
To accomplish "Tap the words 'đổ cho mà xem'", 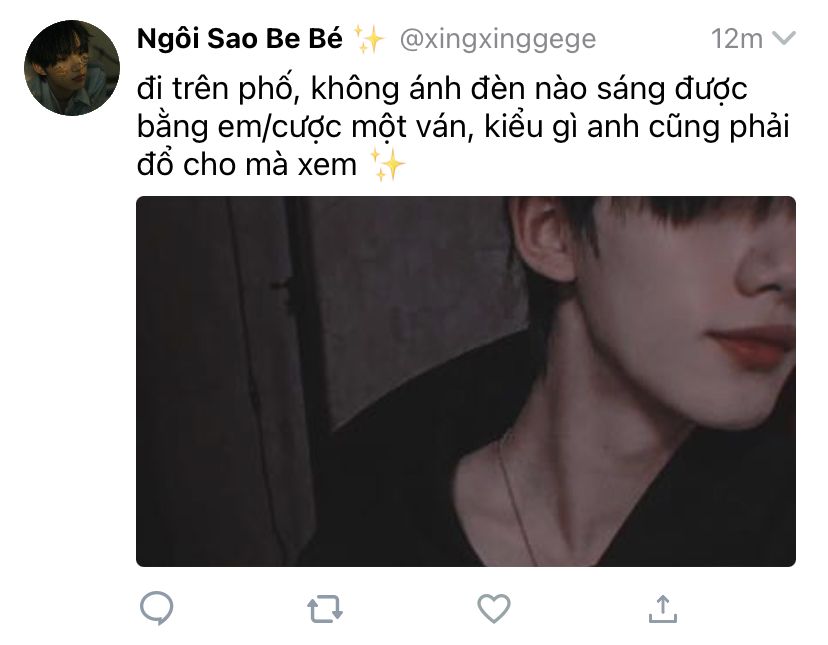I will (247, 165).
